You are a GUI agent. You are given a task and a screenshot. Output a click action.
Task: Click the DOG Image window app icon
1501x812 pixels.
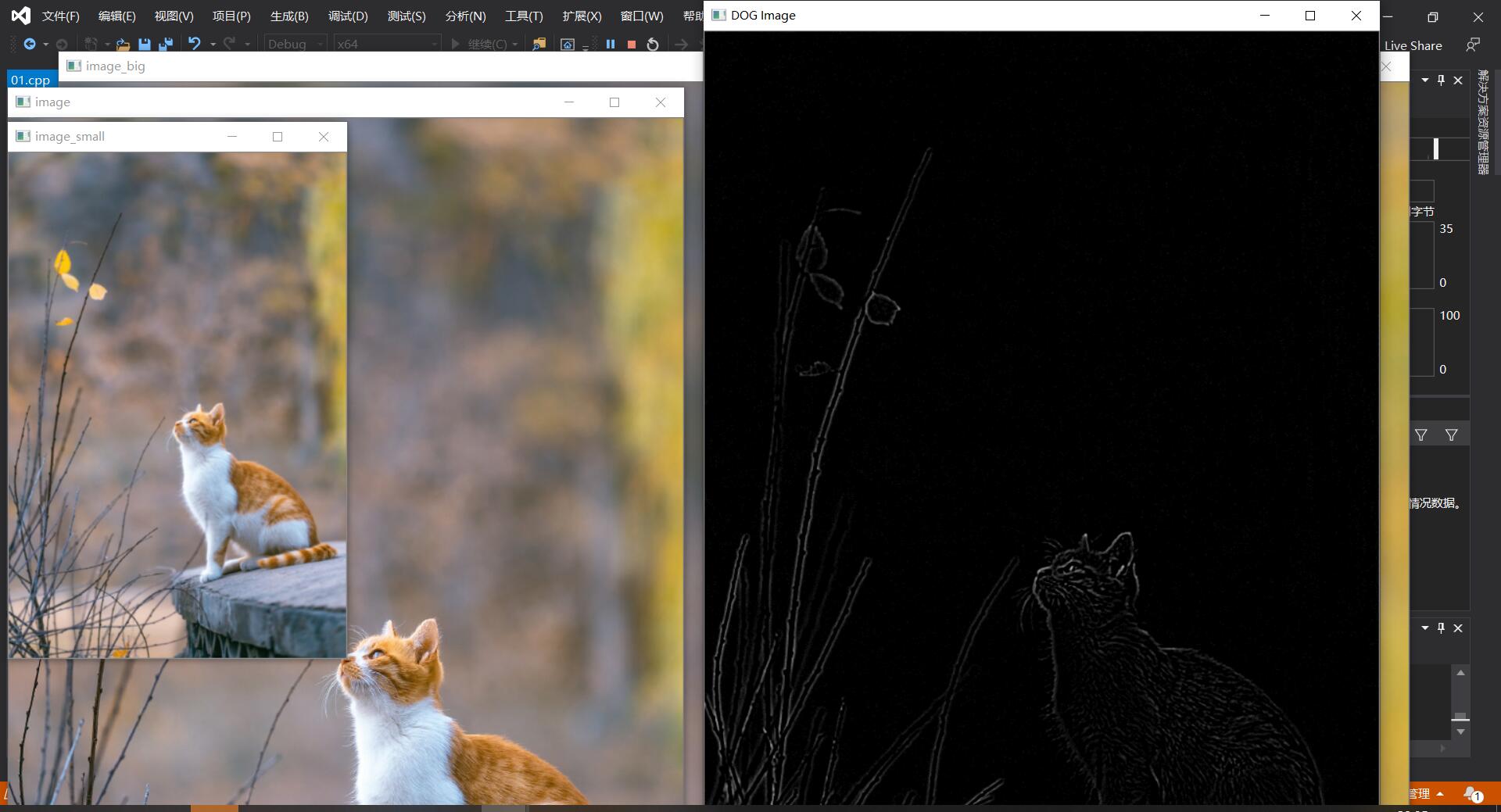(718, 15)
